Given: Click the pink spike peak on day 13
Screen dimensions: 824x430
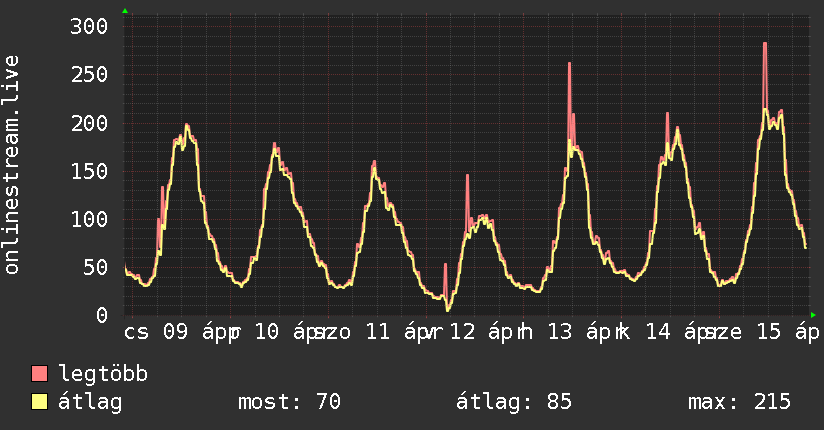Looking at the screenshot, I should (570, 64).
